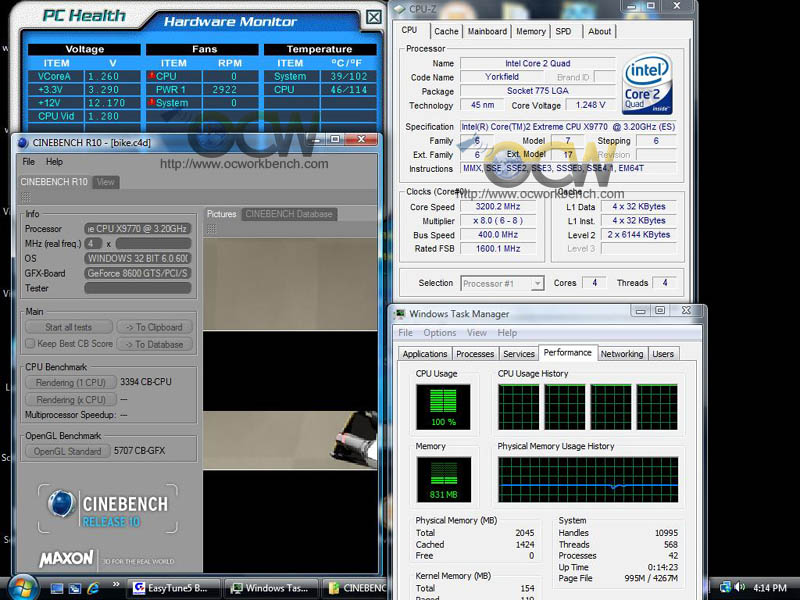The width and height of the screenshot is (800, 600).
Task: Click the Task Manager title bar icon
Action: [x=400, y=314]
